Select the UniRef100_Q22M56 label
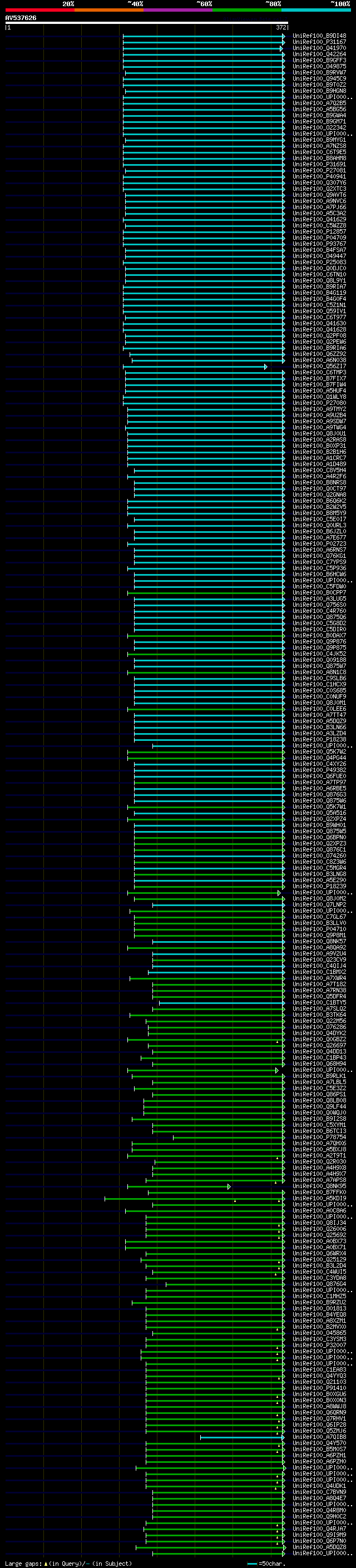The image size is (356, 1568). point(319,1021)
